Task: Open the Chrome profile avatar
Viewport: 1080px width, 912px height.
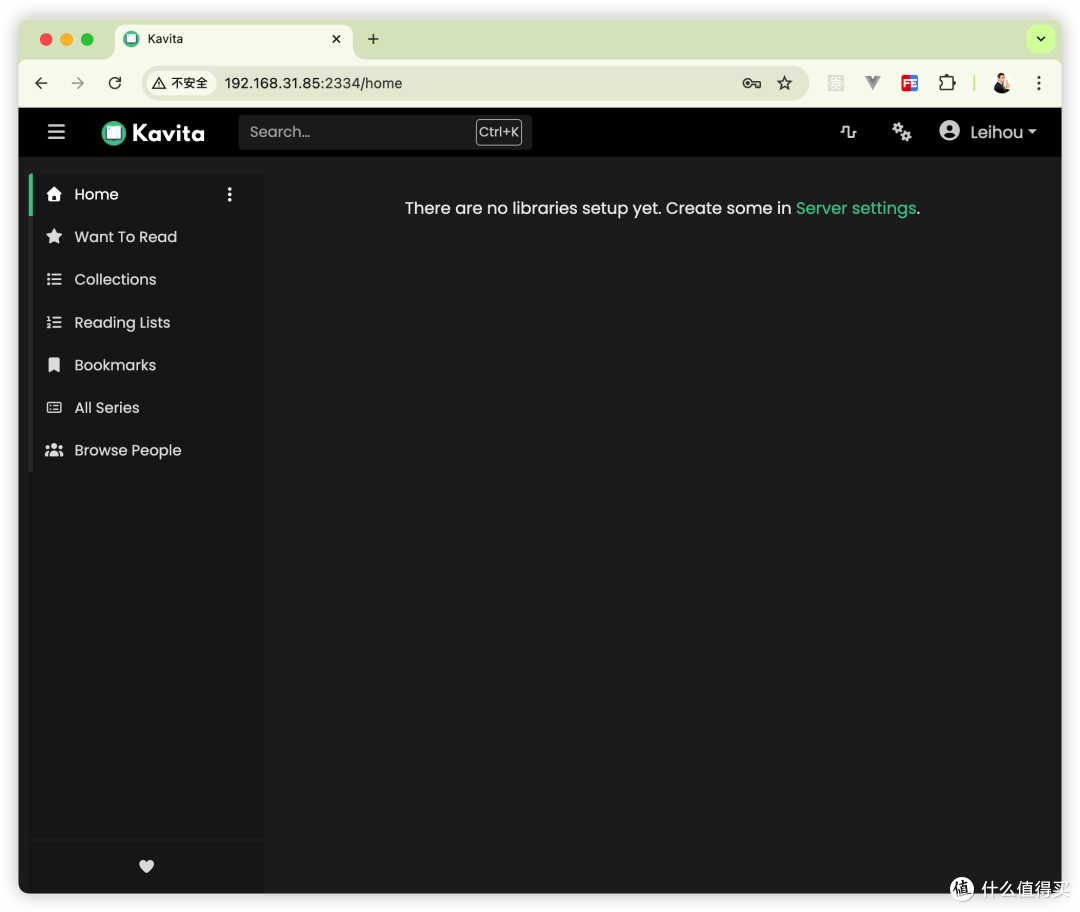Action: pos(1002,83)
